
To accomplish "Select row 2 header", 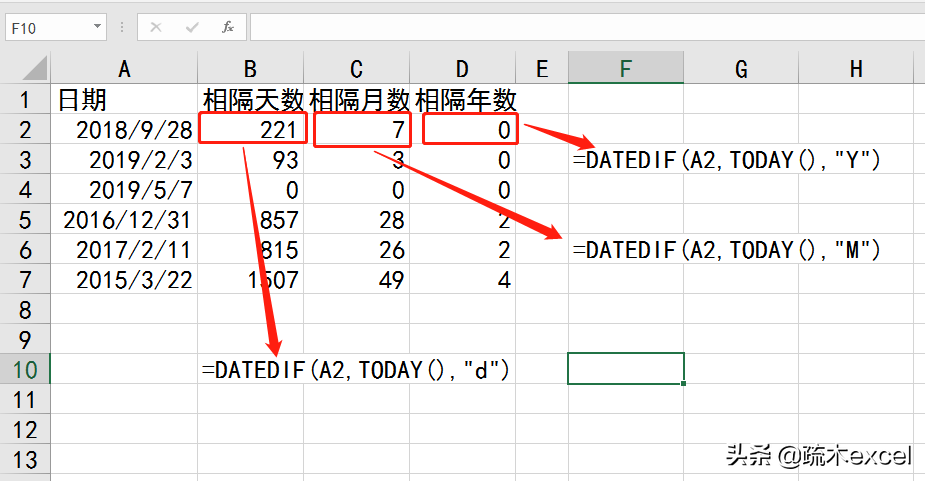I will pos(25,129).
